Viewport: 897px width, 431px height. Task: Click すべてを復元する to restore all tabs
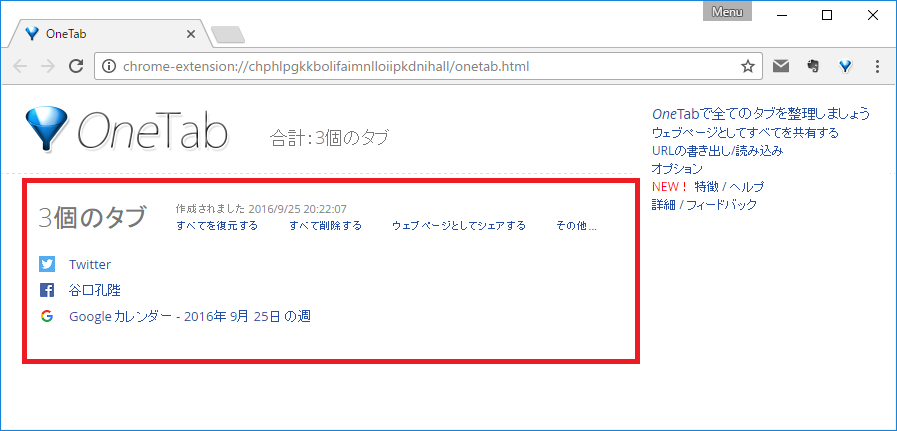pos(216,226)
